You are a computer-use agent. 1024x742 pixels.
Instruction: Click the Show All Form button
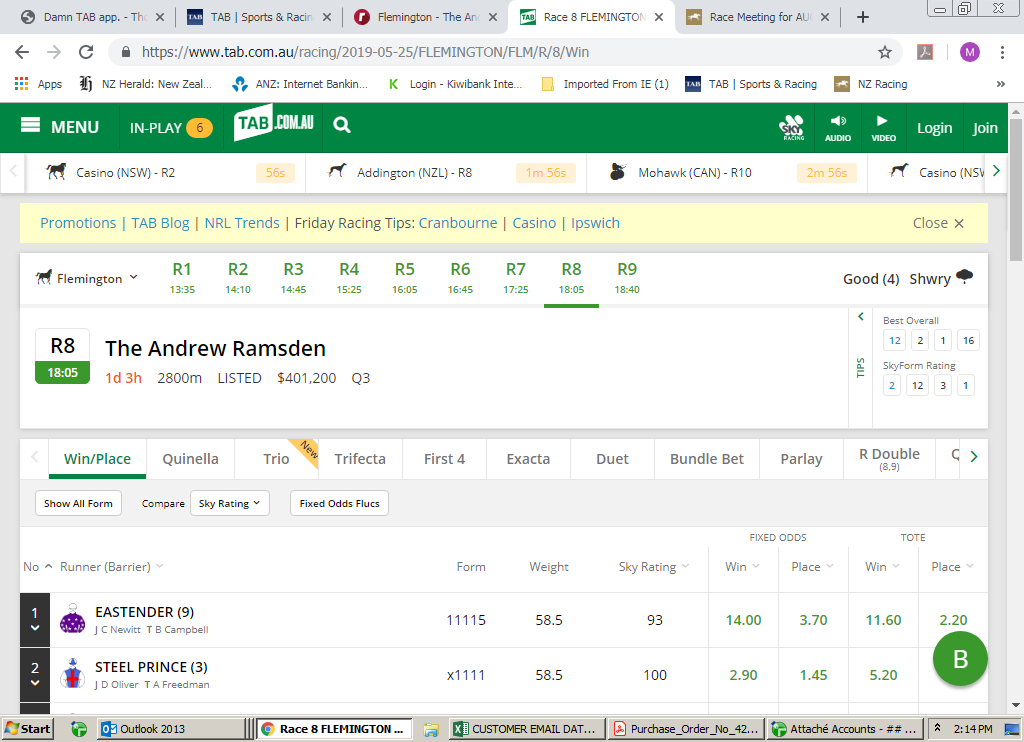(78, 504)
